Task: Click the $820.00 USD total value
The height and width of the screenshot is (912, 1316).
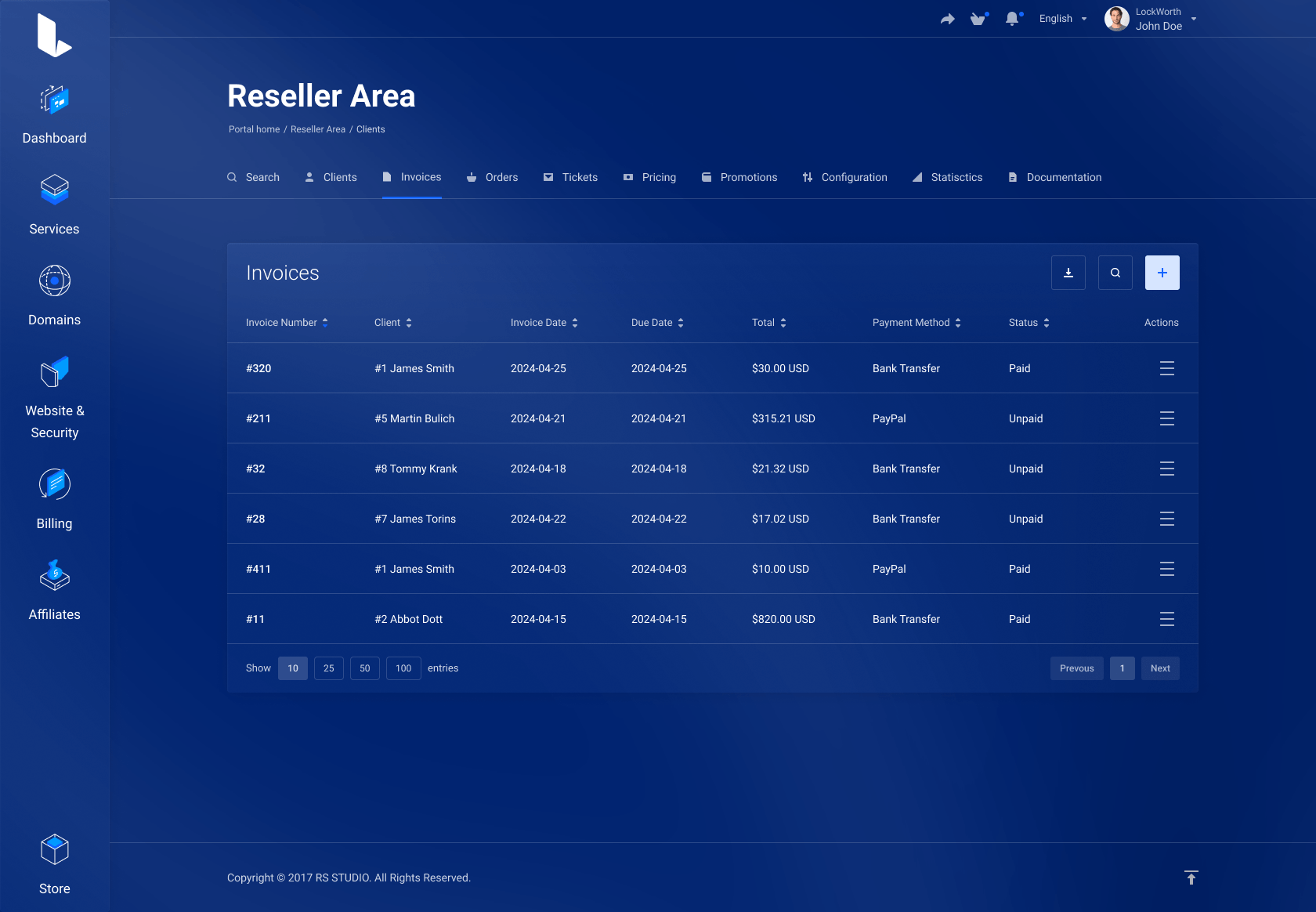Action: [x=783, y=619]
